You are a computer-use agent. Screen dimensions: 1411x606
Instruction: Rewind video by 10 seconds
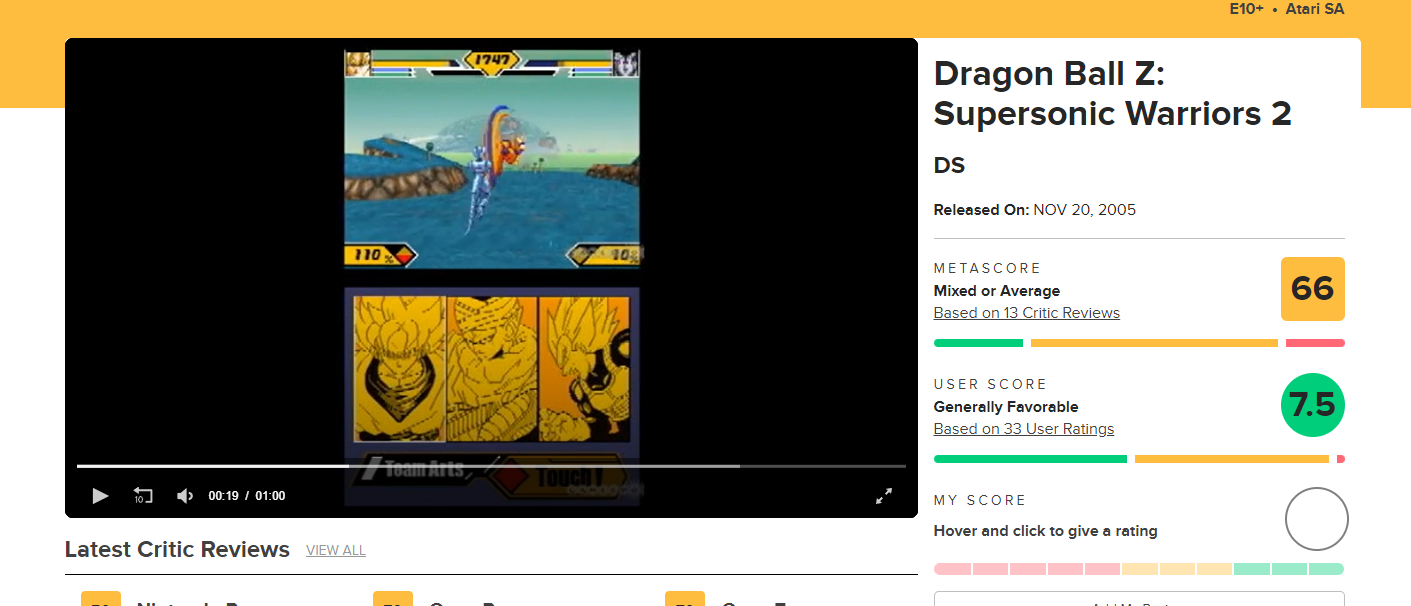[x=143, y=496]
